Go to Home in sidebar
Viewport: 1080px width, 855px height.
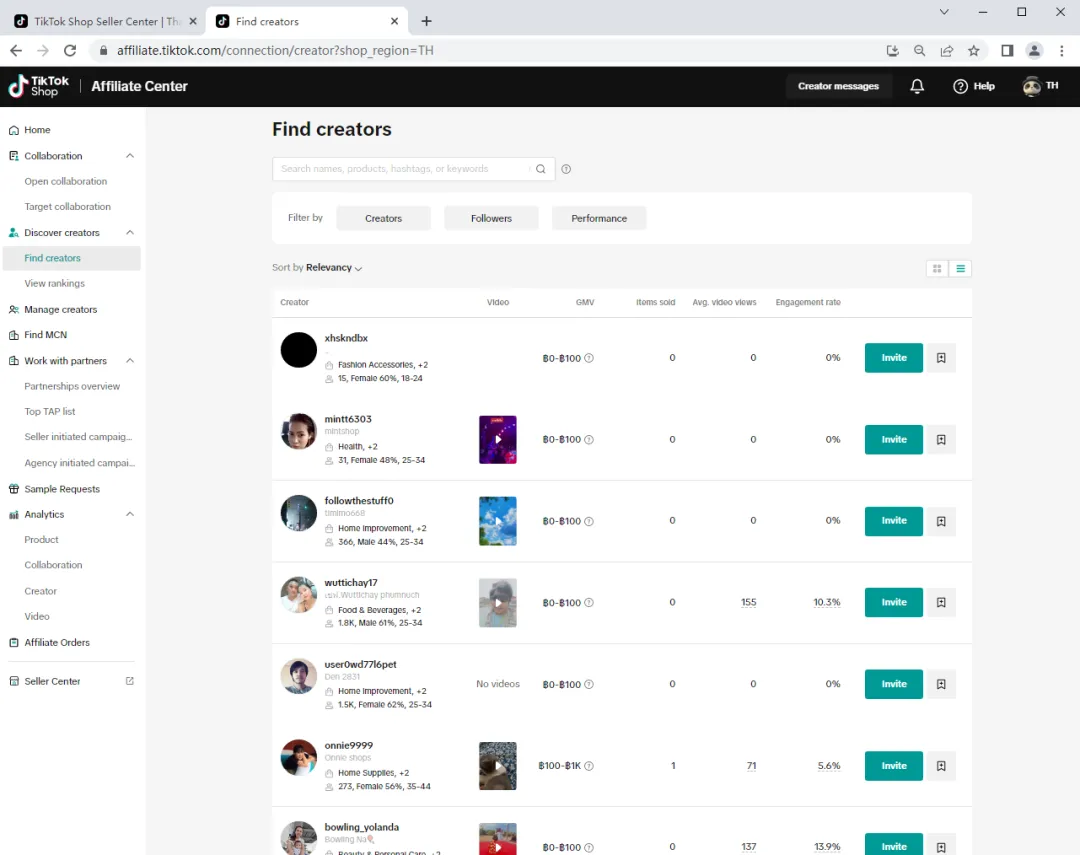(x=37, y=130)
